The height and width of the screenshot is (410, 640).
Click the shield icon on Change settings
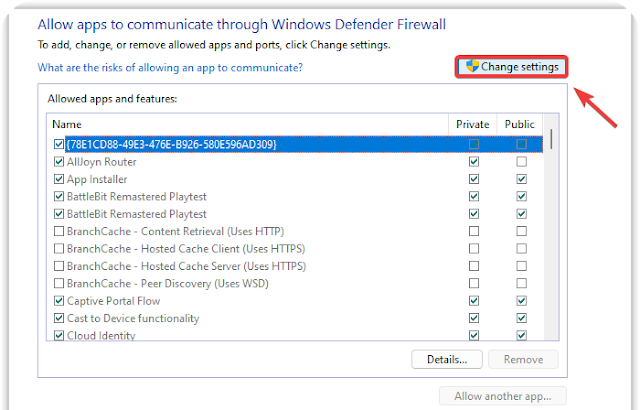(472, 66)
